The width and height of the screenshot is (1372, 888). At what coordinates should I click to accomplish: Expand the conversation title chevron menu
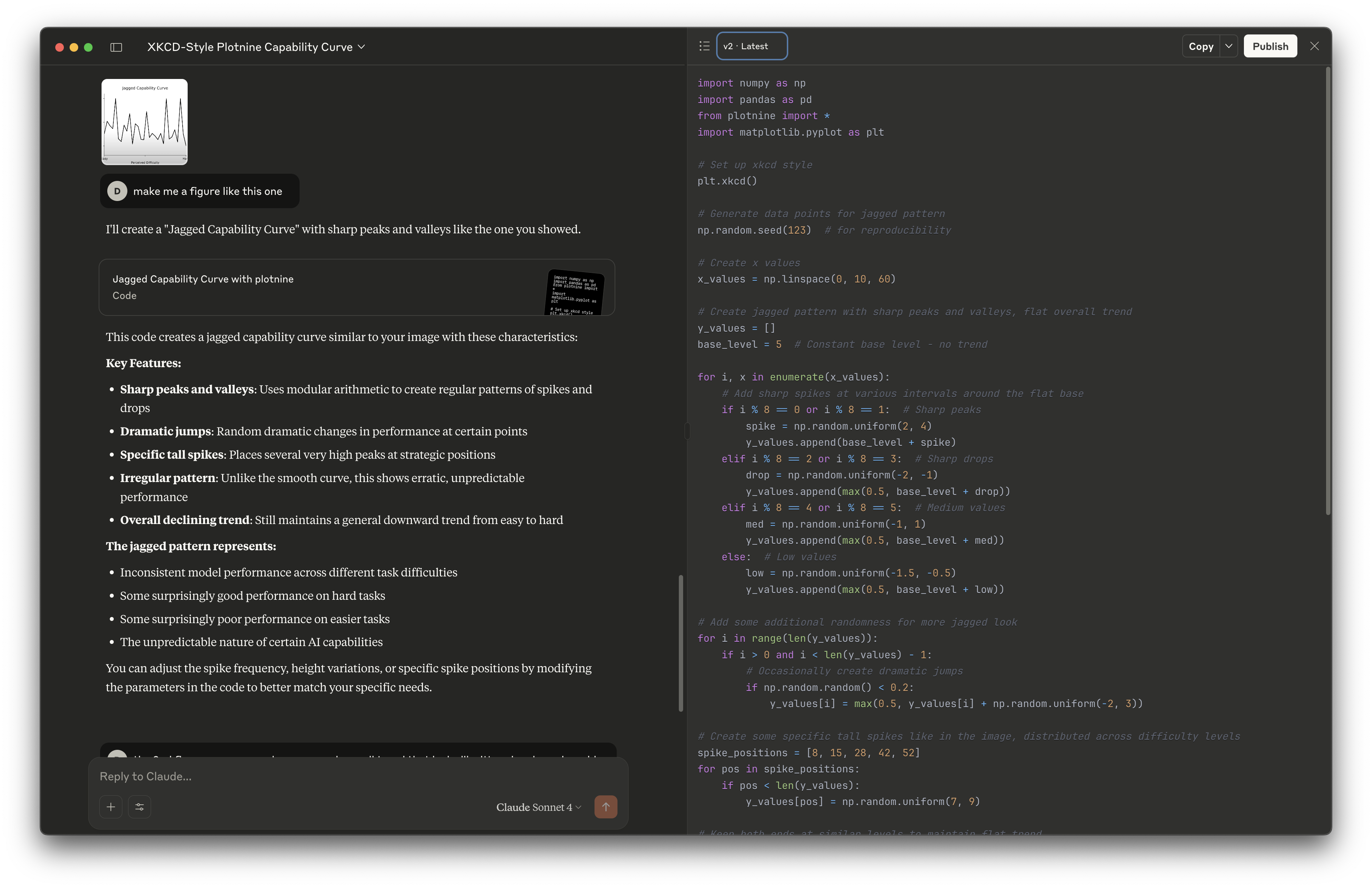362,47
